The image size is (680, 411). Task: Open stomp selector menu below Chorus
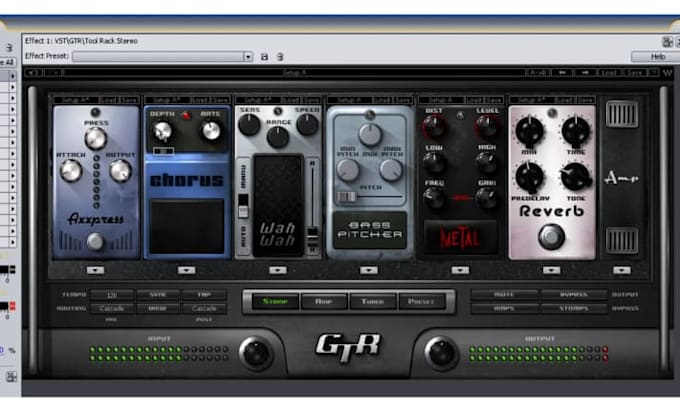pyautogui.click(x=187, y=270)
